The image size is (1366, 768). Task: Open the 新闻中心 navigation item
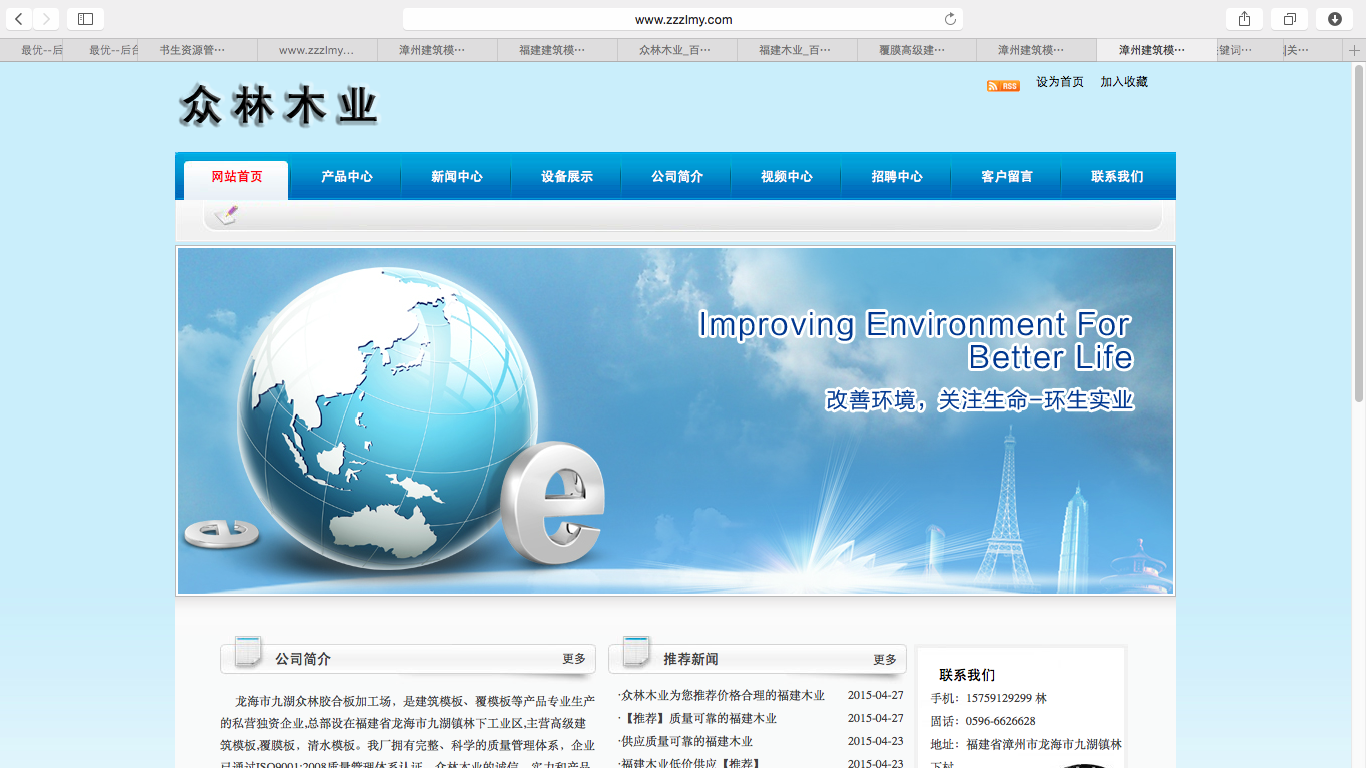[x=457, y=177]
